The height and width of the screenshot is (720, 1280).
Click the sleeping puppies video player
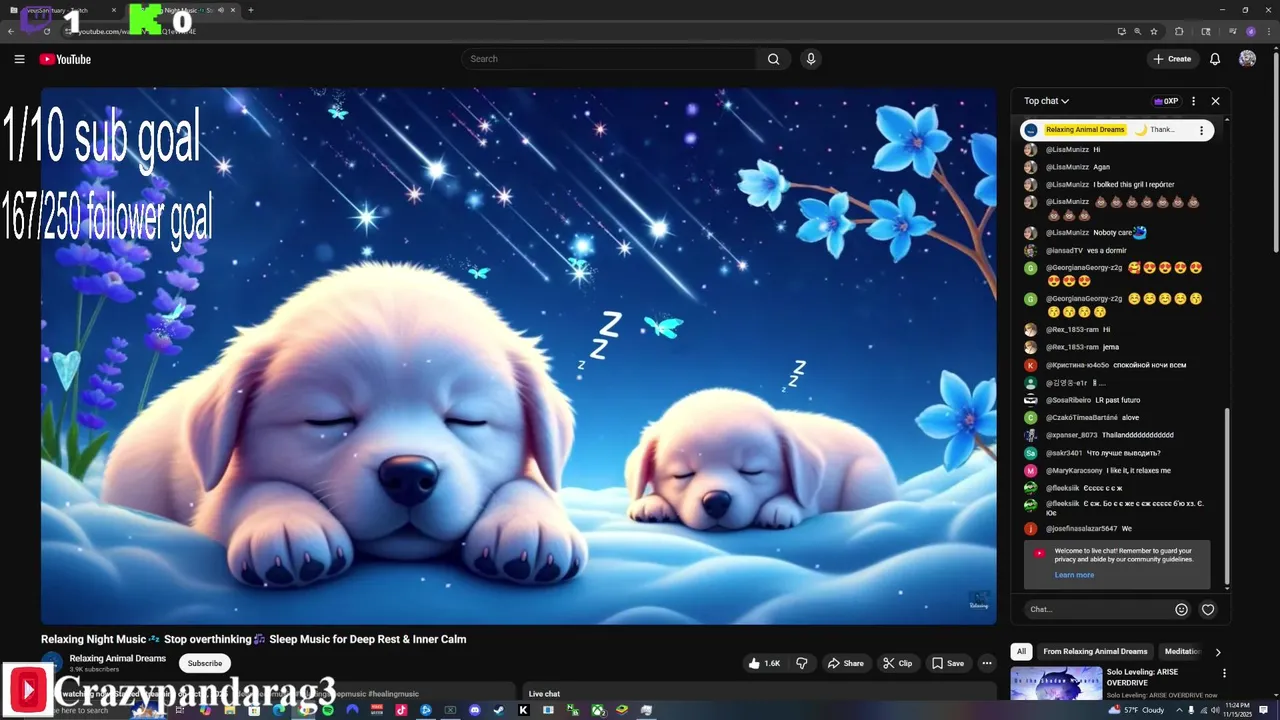pos(519,356)
